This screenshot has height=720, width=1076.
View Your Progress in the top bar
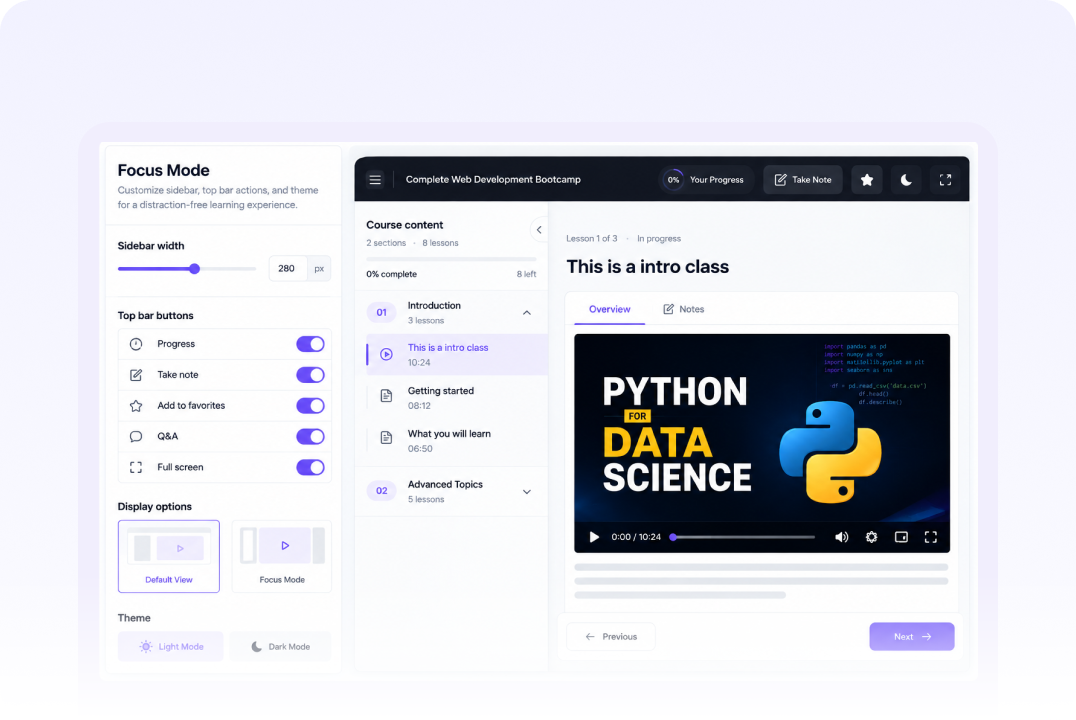pyautogui.click(x=705, y=180)
